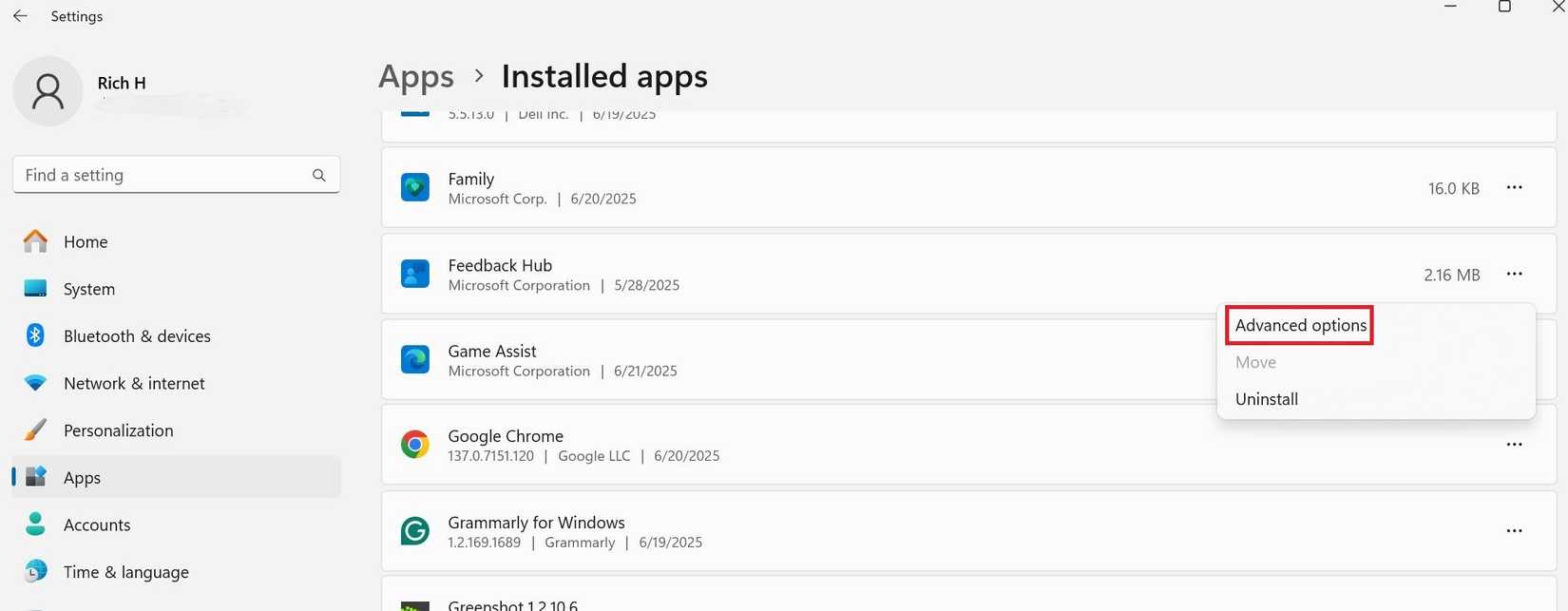The image size is (1568, 611).
Task: Click the Game Assist app icon
Action: (x=415, y=360)
